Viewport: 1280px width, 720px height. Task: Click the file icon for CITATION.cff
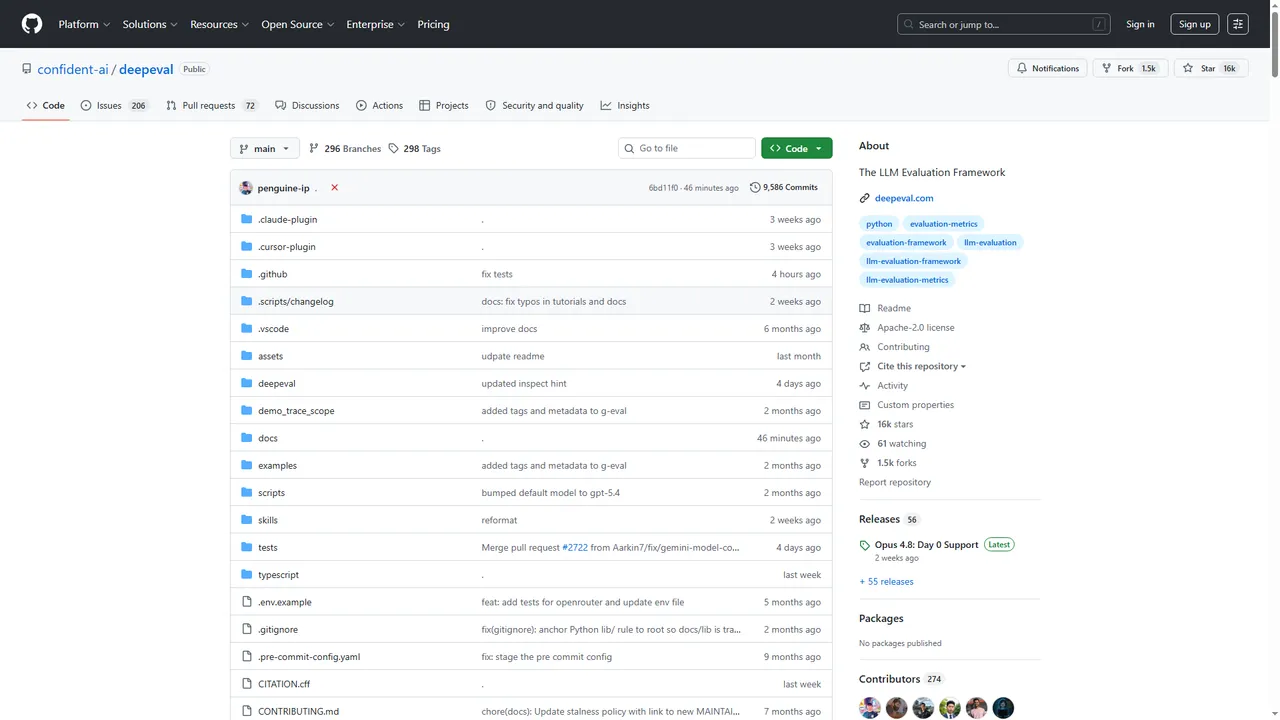tap(247, 684)
